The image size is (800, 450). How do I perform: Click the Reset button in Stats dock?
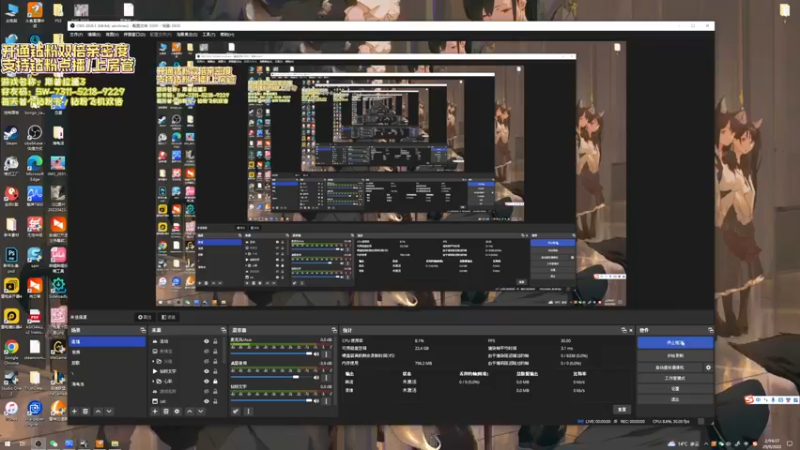(x=622, y=409)
